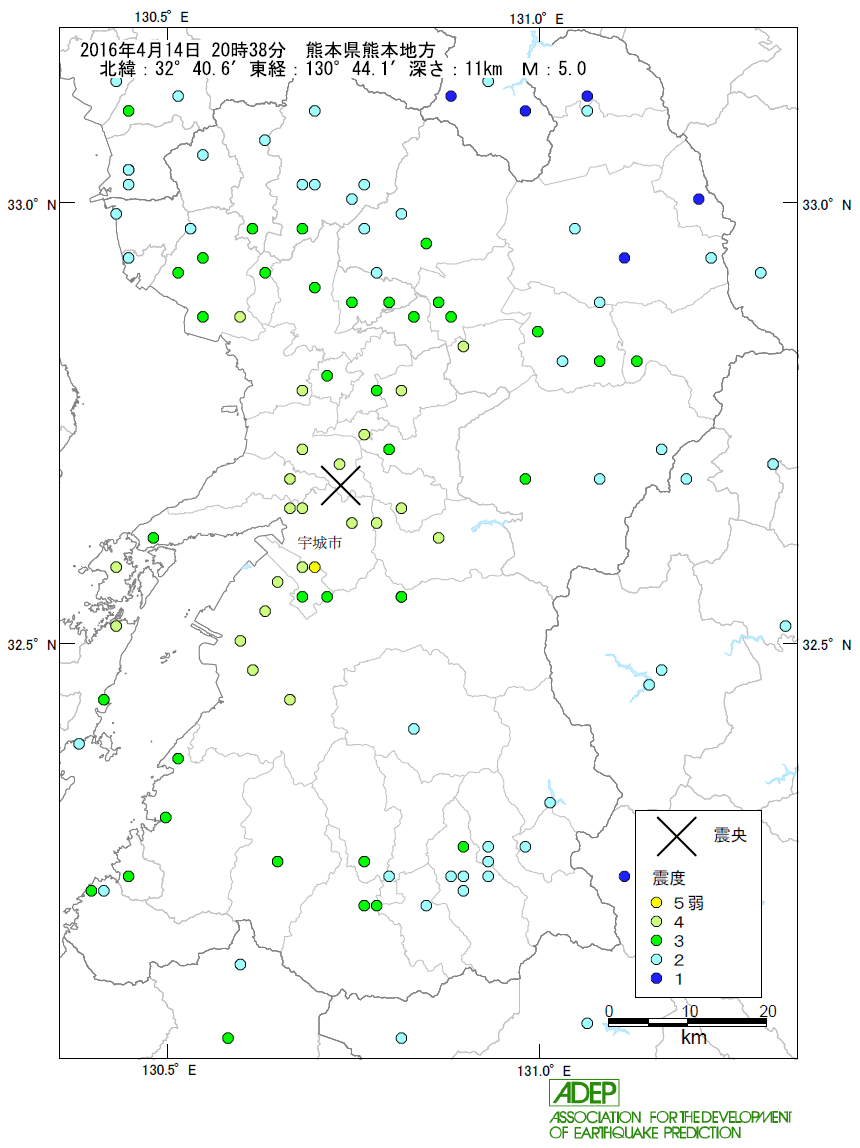Screen dimensions: 860x1148
Task: Click the right 32.5° N latitude label
Action: coord(826,644)
